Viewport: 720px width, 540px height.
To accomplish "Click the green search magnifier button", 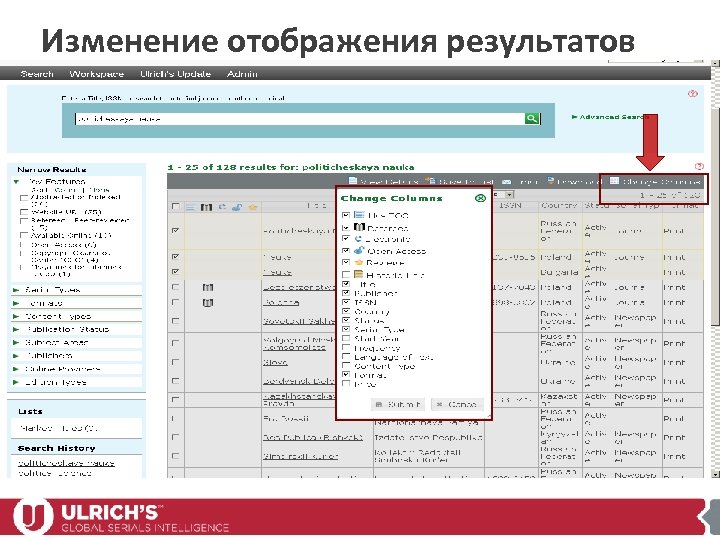I will pyautogui.click(x=532, y=118).
